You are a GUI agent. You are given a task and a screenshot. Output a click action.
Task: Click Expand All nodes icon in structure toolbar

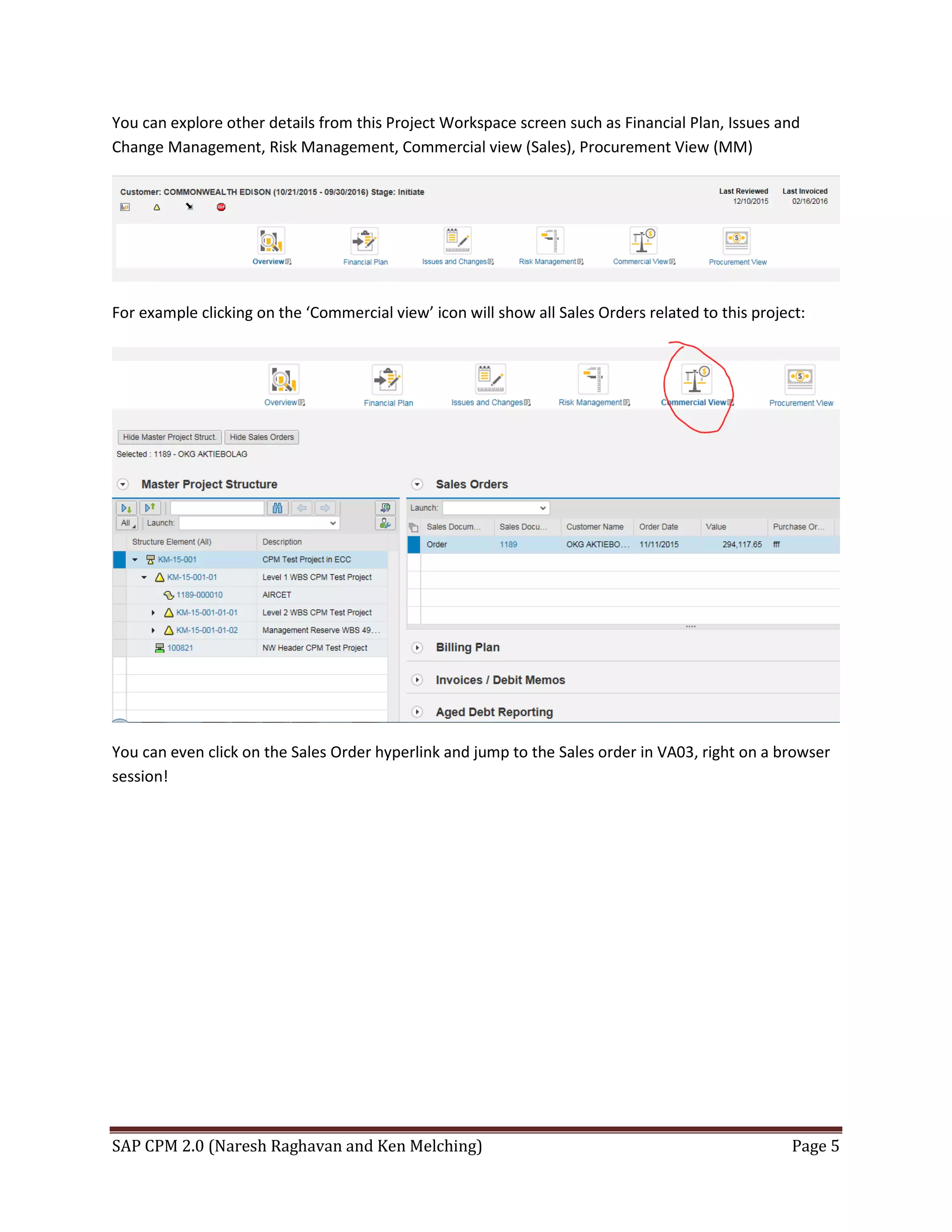point(126,508)
